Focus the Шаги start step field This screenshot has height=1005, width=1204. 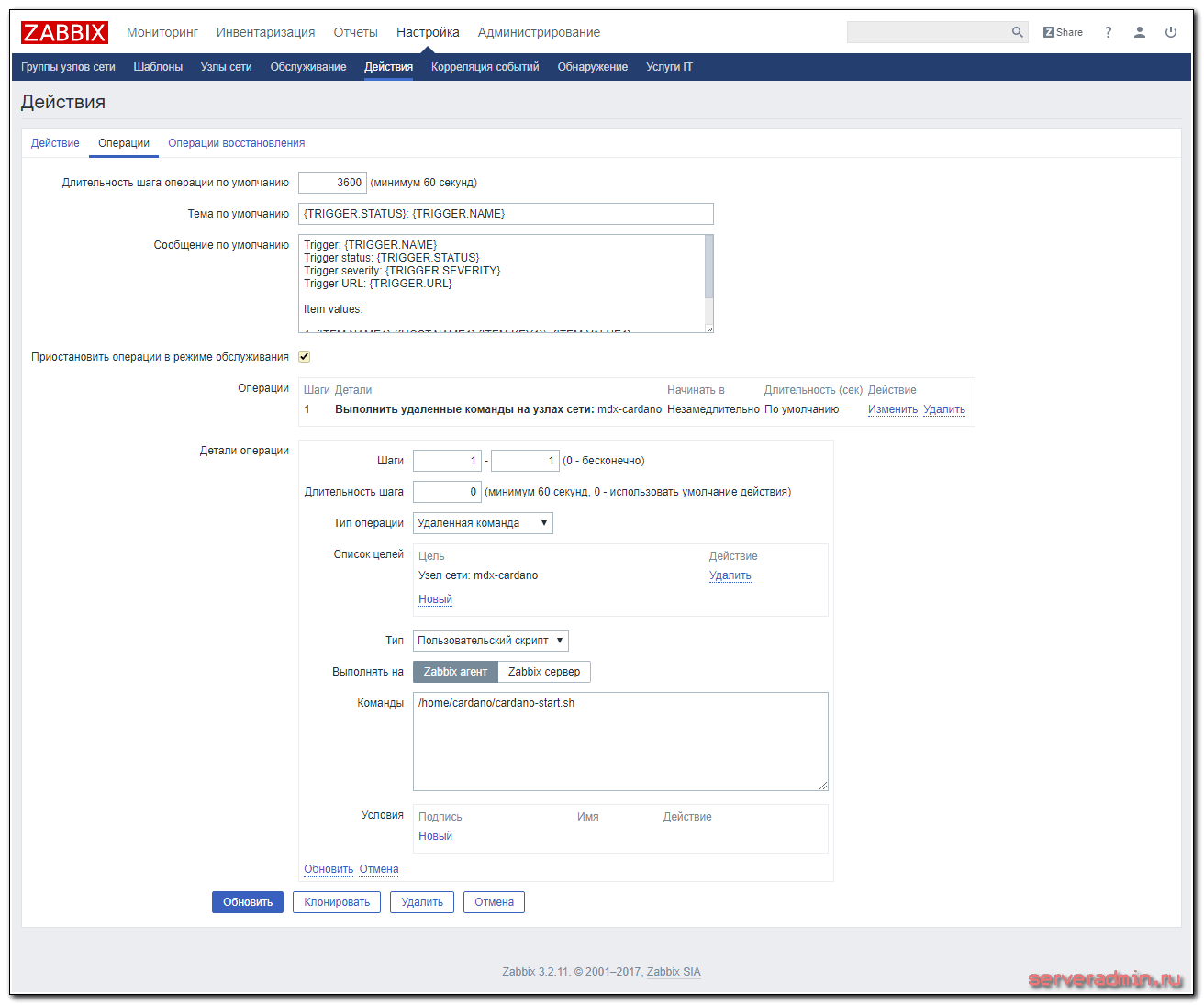(x=447, y=461)
